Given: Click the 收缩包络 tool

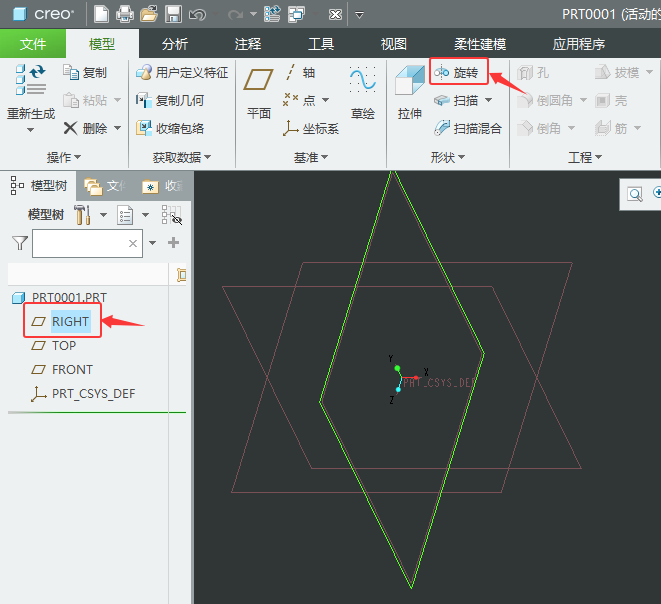Looking at the screenshot, I should click(x=170, y=128).
